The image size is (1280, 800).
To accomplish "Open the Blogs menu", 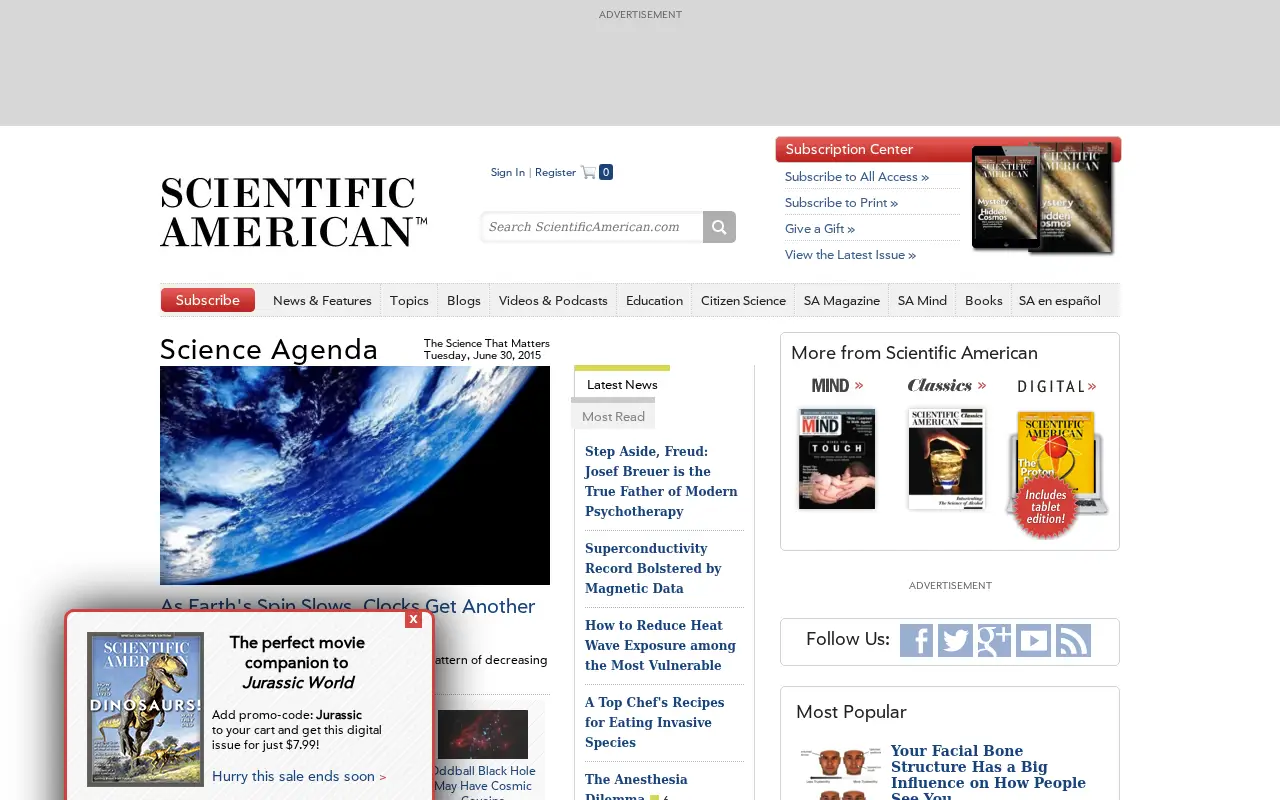I will tap(464, 300).
